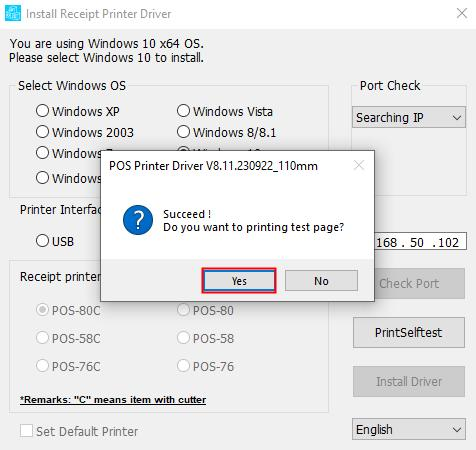Choose Windows 2003 as the OS
This screenshot has width=476, height=450.
[85, 132]
